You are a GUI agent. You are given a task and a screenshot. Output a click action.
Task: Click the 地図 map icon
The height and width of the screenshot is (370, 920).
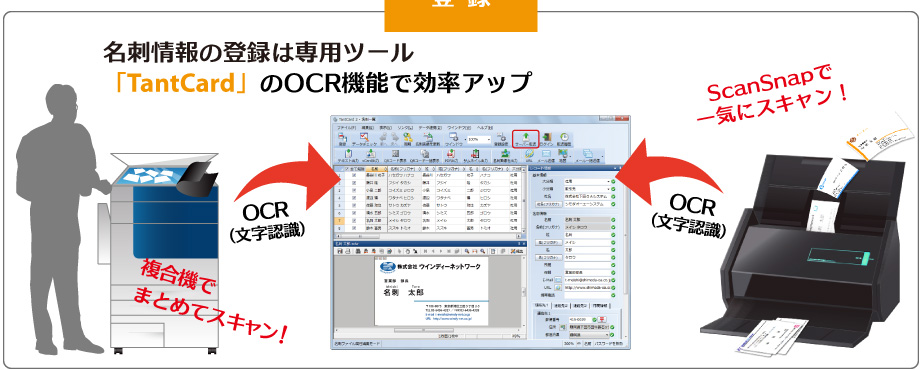tap(563, 155)
